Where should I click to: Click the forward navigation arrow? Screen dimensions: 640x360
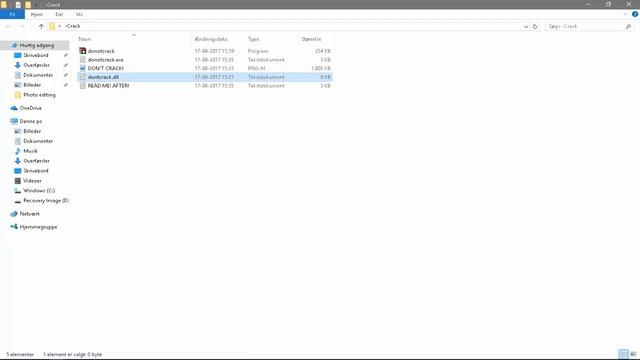(22, 26)
